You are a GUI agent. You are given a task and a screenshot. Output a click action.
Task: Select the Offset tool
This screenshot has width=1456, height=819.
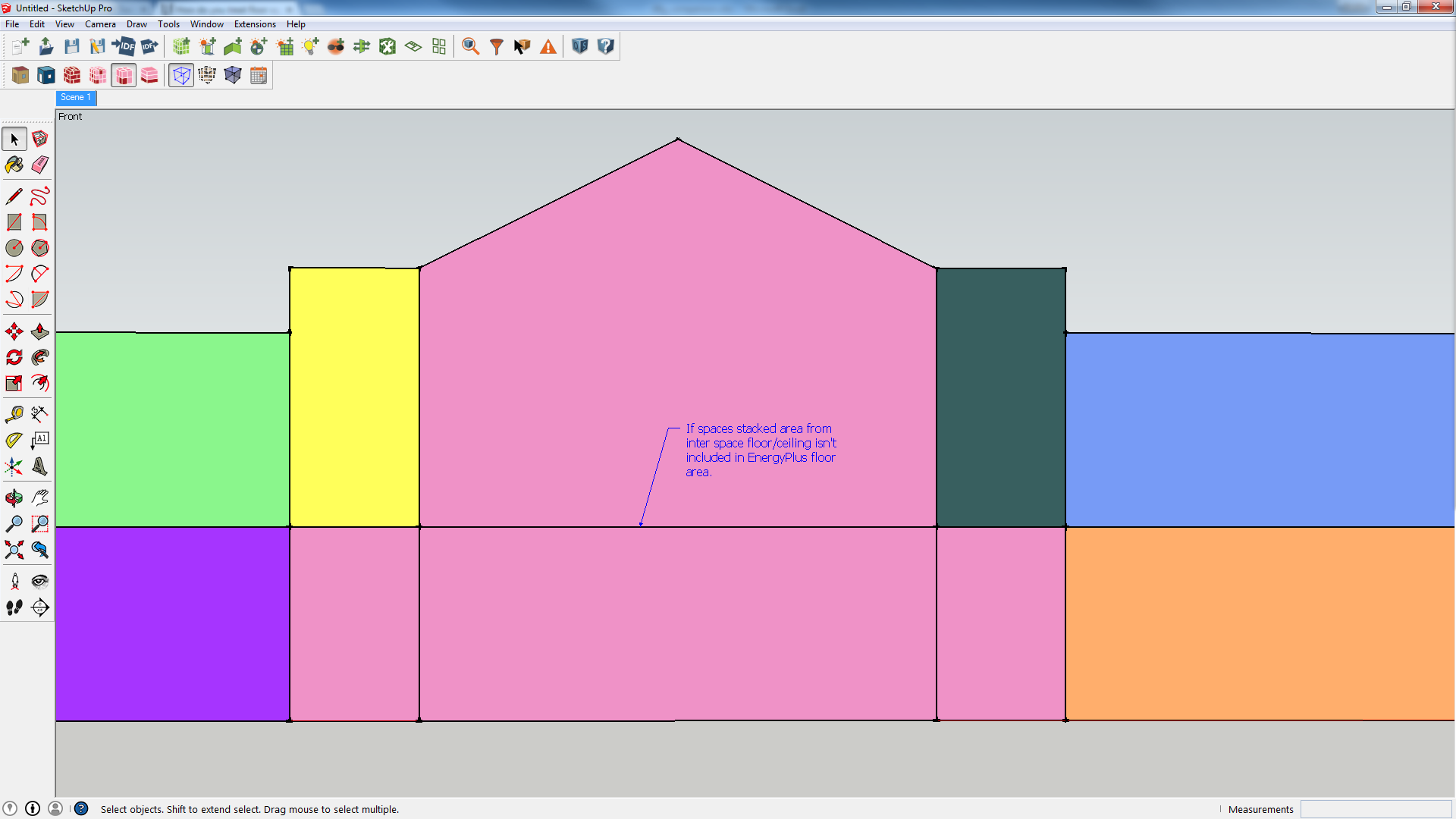pos(40,383)
